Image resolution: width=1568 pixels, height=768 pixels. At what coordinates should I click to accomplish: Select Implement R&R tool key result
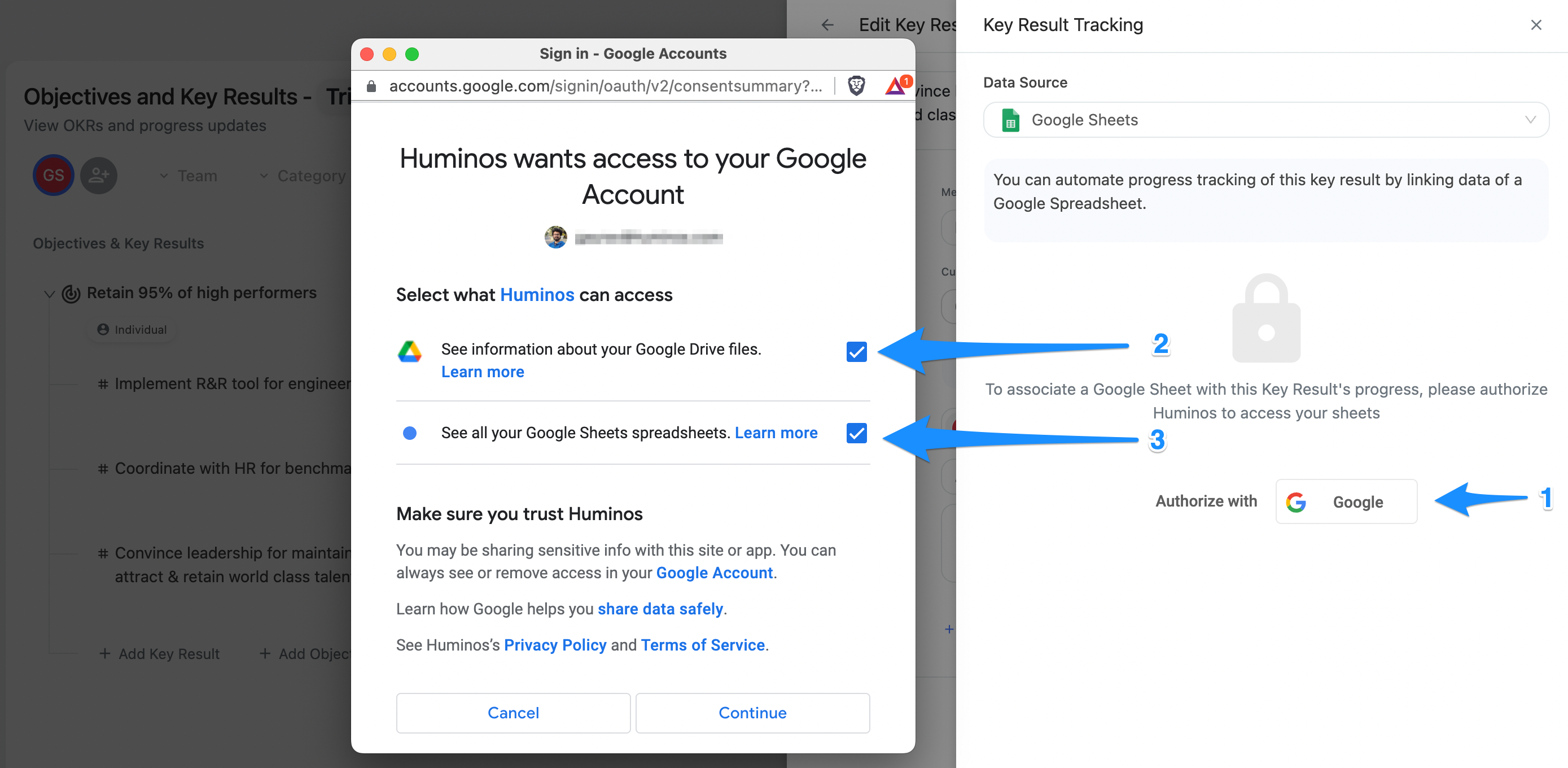point(233,385)
